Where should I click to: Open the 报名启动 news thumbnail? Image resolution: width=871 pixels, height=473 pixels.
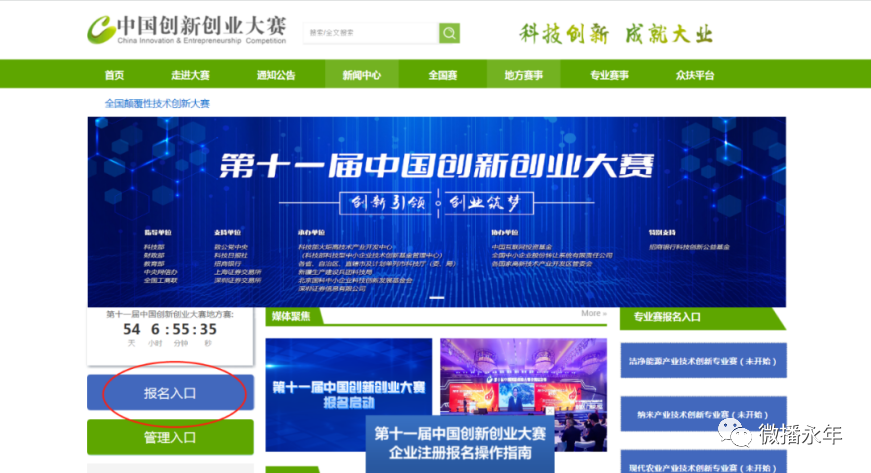349,395
